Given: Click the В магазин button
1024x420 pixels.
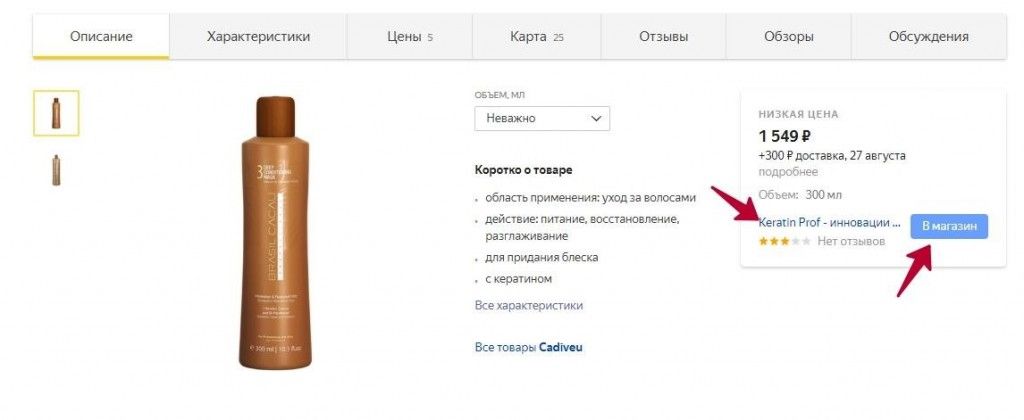Looking at the screenshot, I should click(x=949, y=226).
